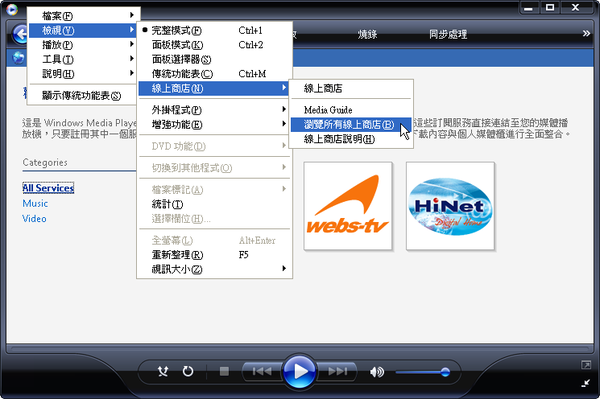
Task: Select 重新整理(R) menu entry
Action: point(214,255)
